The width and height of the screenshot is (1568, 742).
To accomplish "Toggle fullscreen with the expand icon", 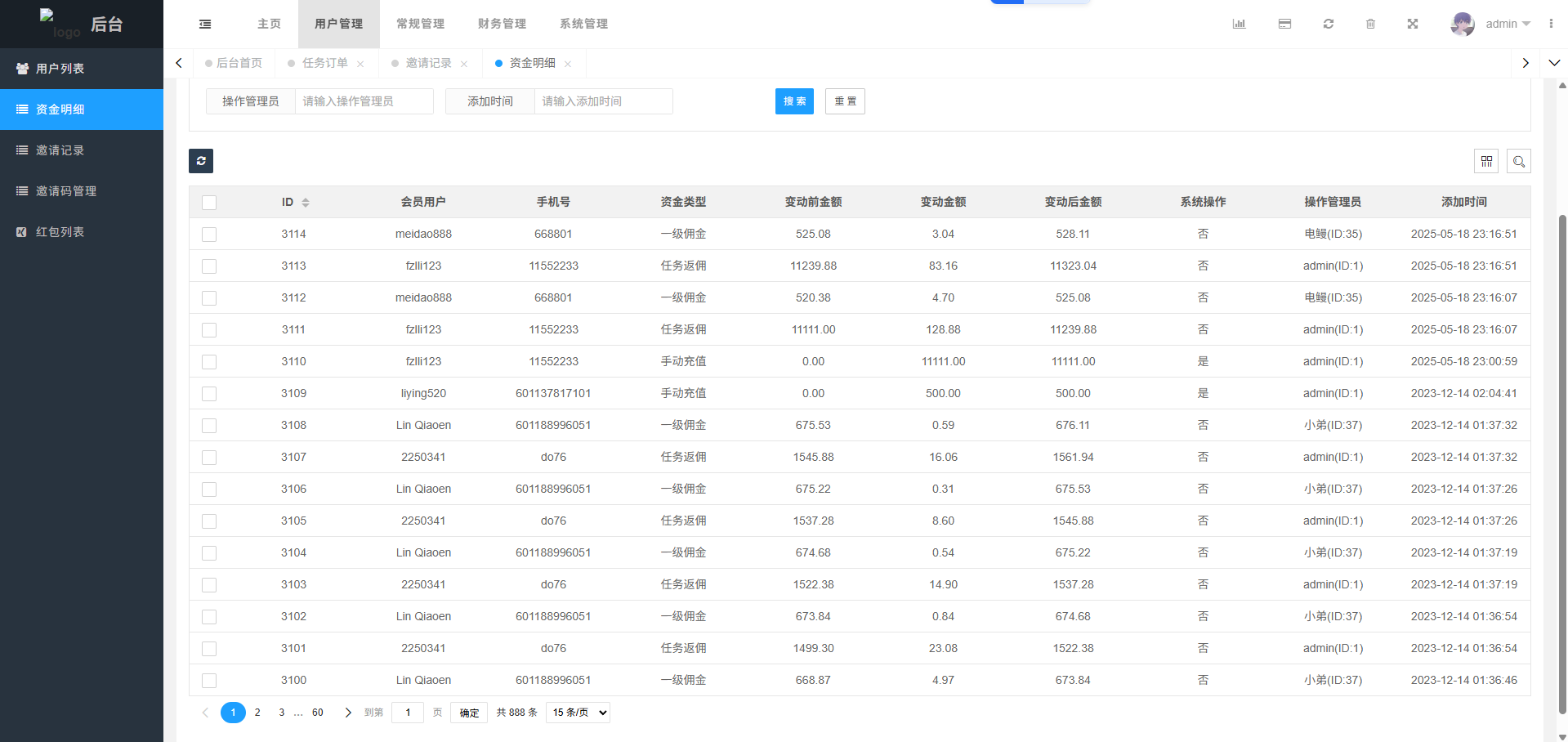I will (x=1413, y=25).
